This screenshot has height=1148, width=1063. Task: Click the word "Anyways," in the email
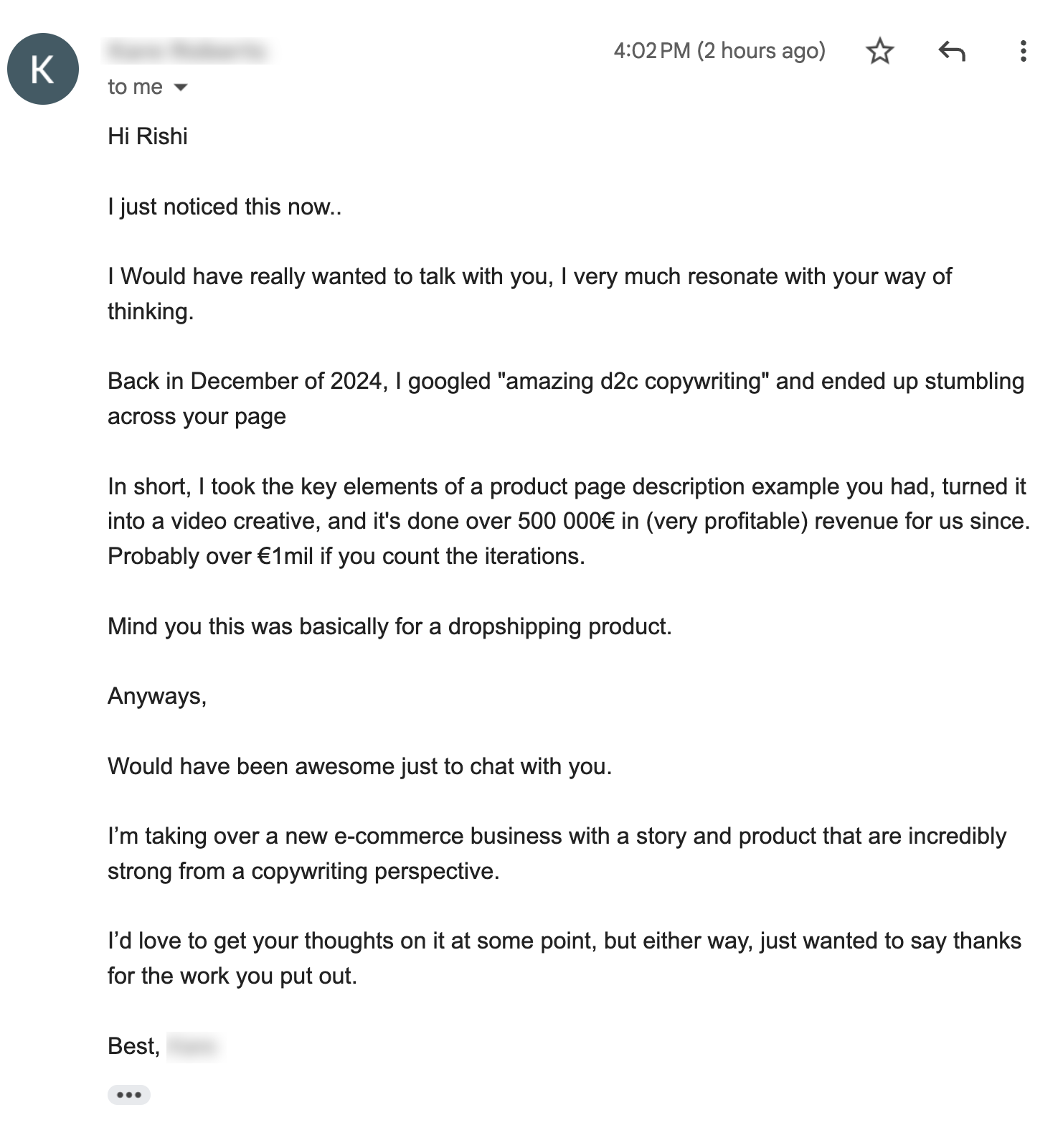click(157, 696)
